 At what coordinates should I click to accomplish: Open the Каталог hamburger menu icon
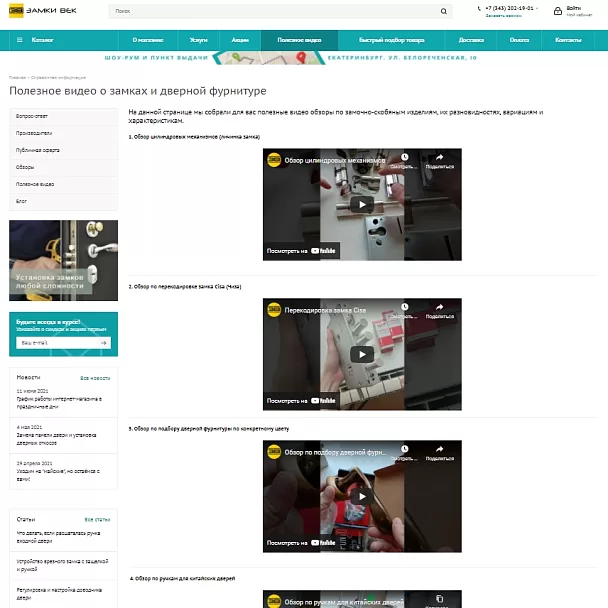tap(20, 40)
